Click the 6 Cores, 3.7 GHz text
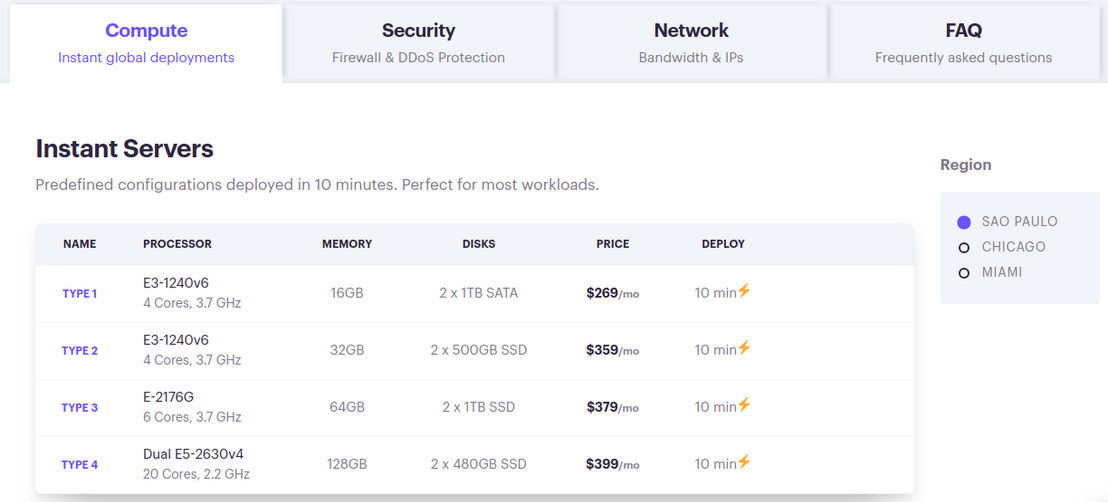This screenshot has height=502, width=1108. point(192,418)
